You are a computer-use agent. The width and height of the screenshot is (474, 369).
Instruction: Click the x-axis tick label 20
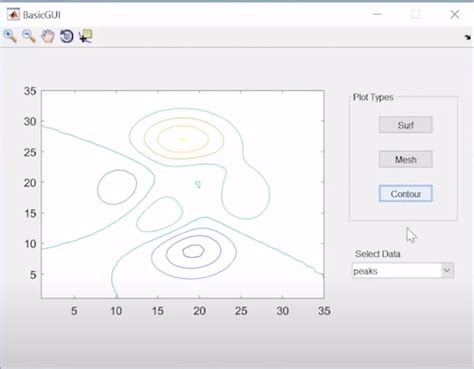click(x=199, y=311)
